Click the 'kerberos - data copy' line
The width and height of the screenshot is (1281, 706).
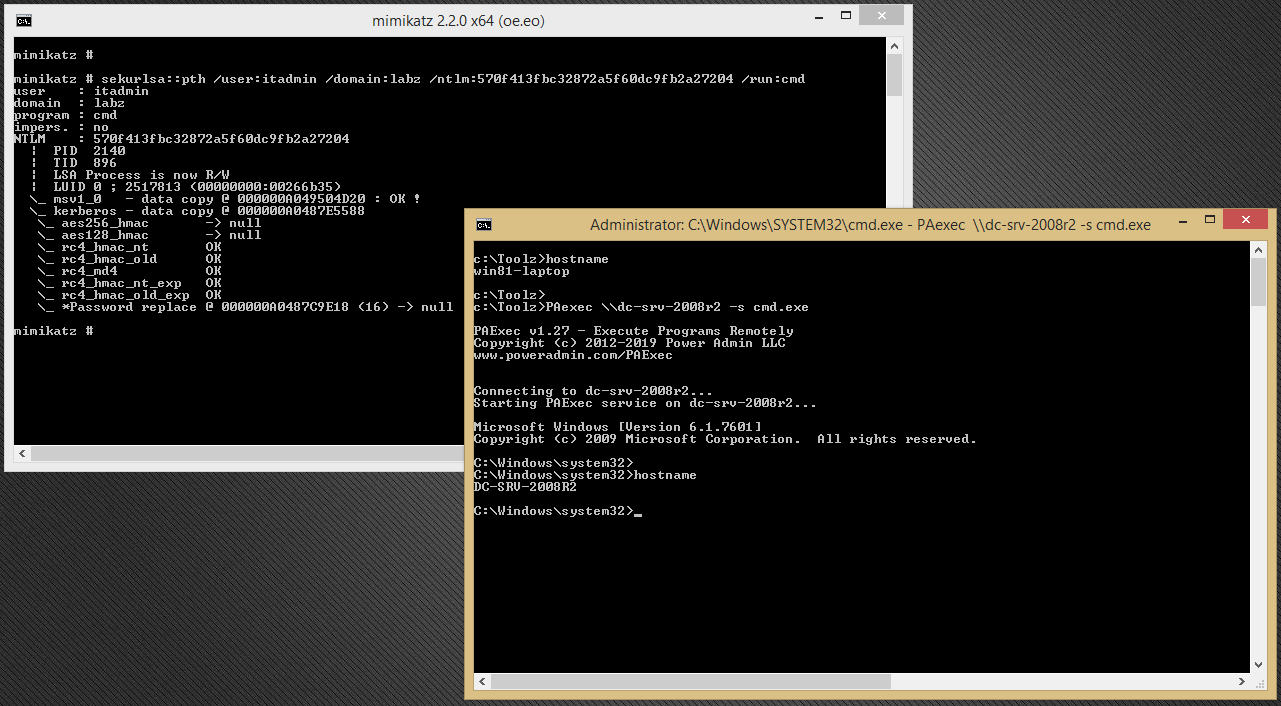(x=197, y=211)
